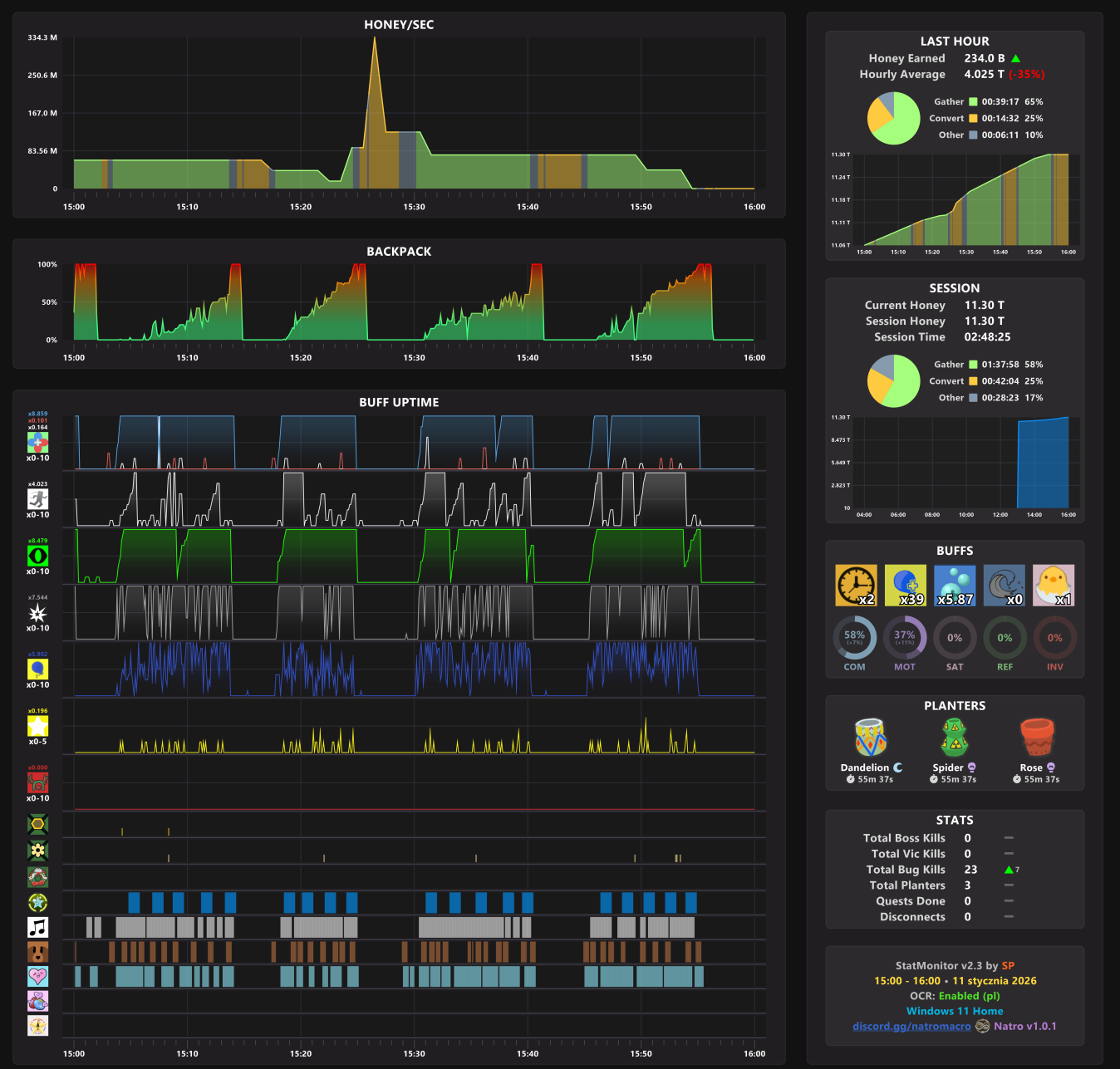Click the round blue star badge icon

[37, 902]
